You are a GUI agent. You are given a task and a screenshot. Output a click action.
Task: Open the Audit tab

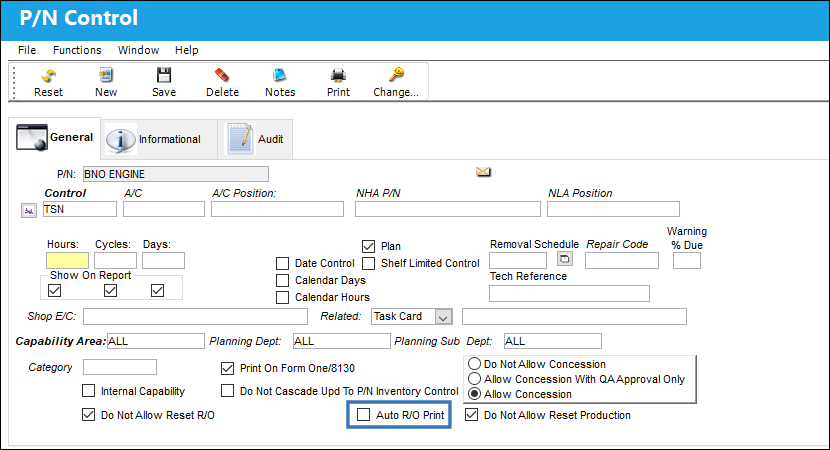(255, 139)
